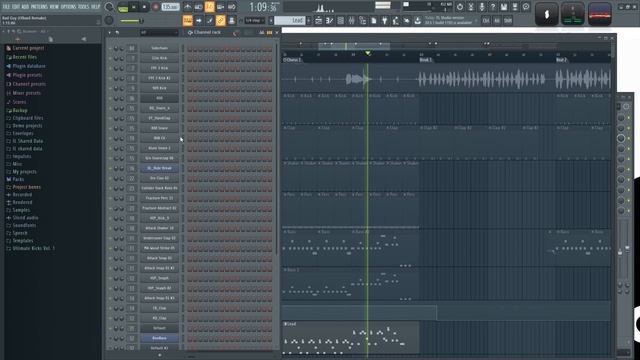
Task: Click the play button in the transport
Action: tap(133, 7)
